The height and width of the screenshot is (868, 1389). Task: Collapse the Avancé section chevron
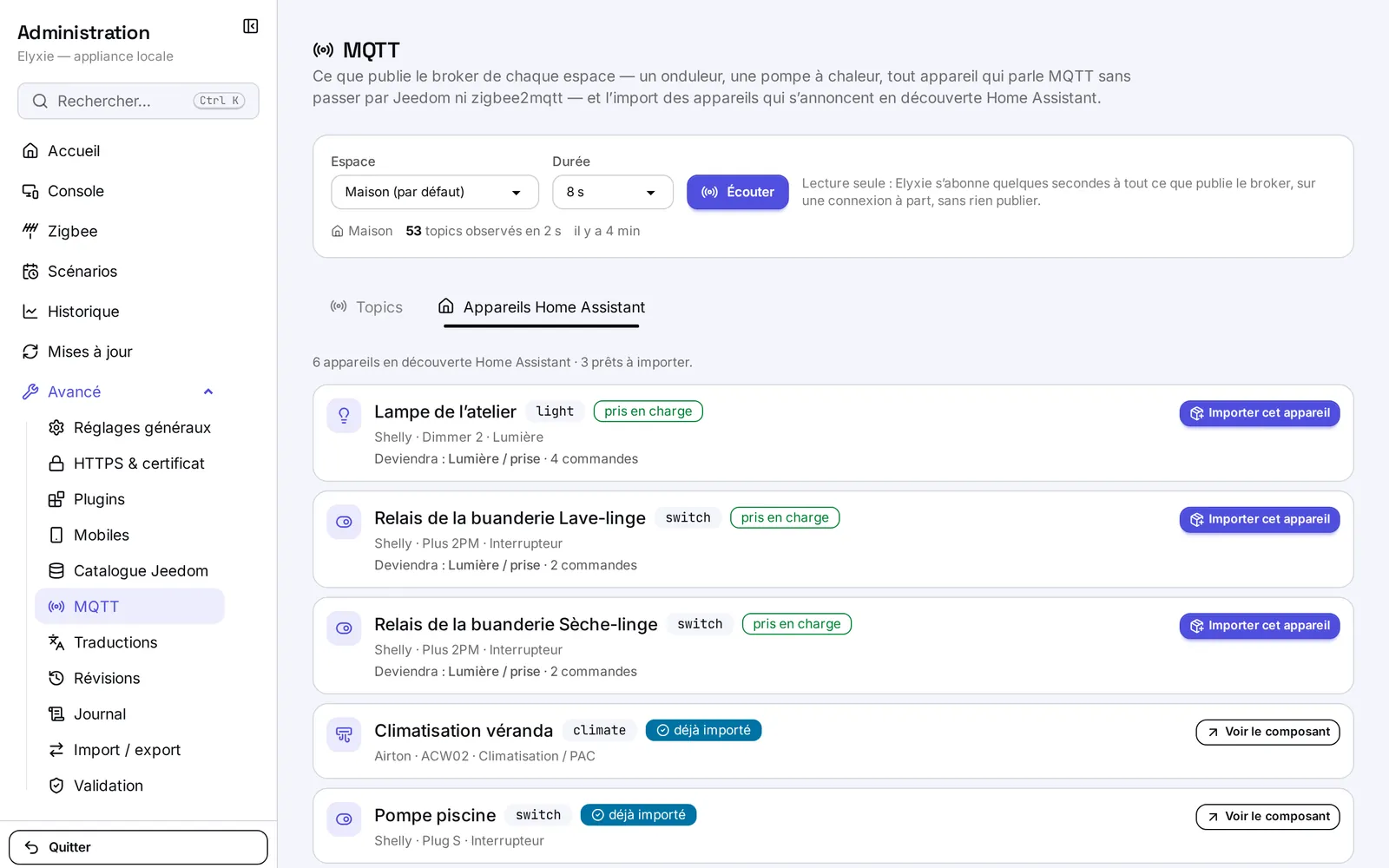coord(208,391)
